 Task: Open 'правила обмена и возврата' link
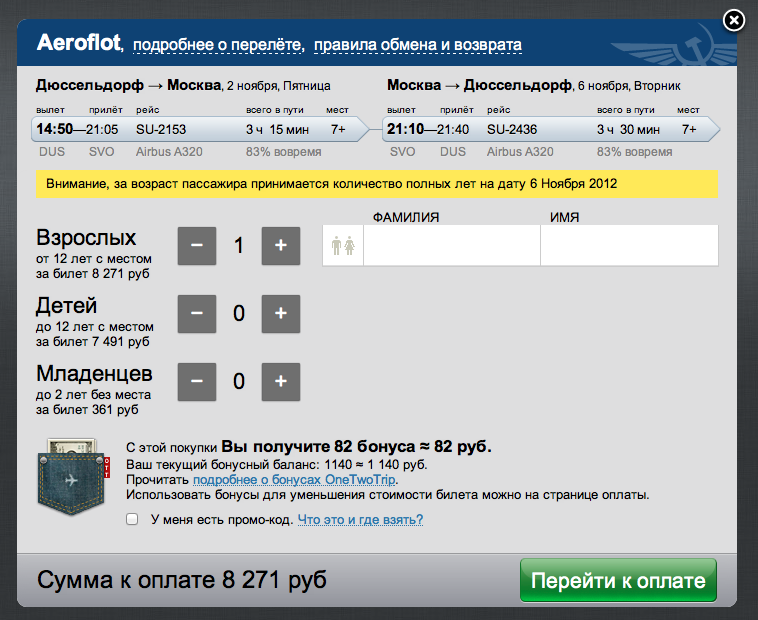click(x=418, y=45)
